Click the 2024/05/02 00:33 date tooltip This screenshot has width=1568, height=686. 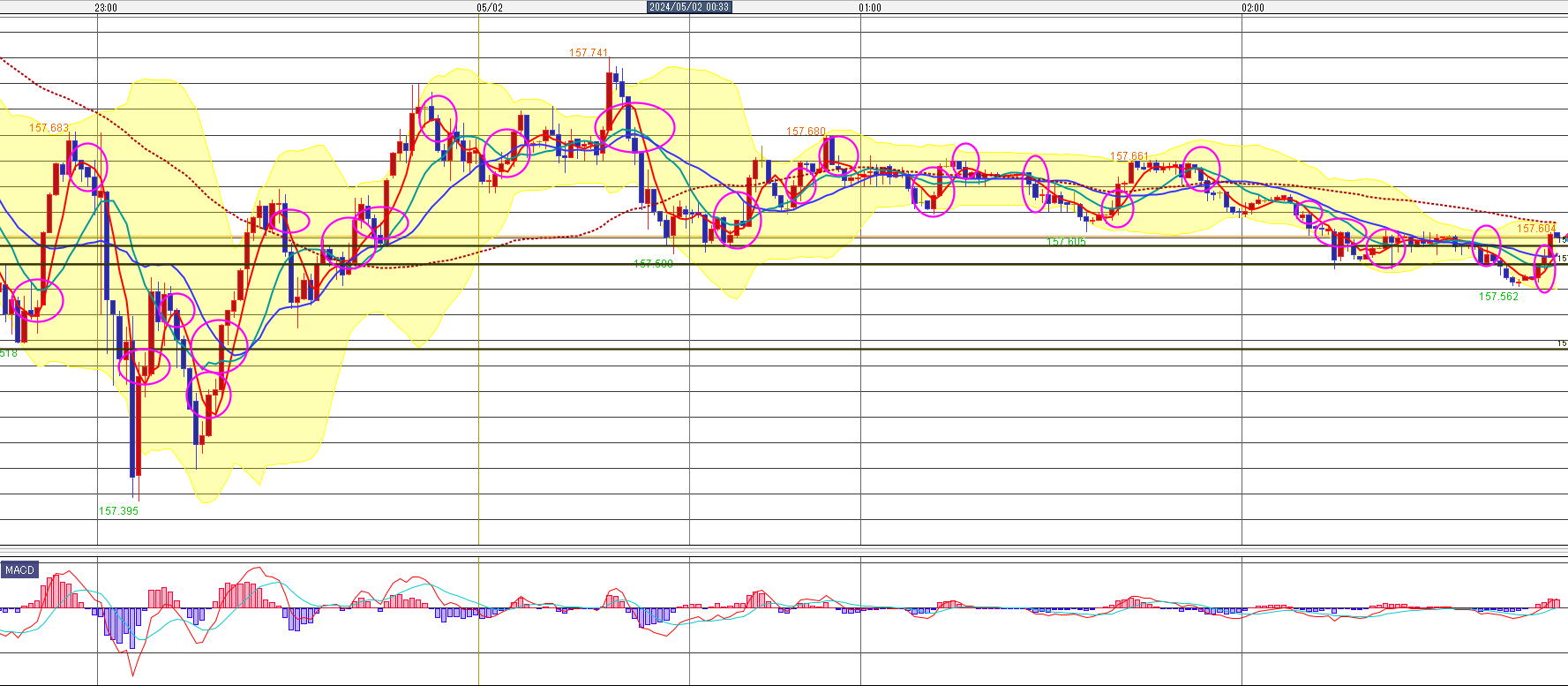point(689,7)
